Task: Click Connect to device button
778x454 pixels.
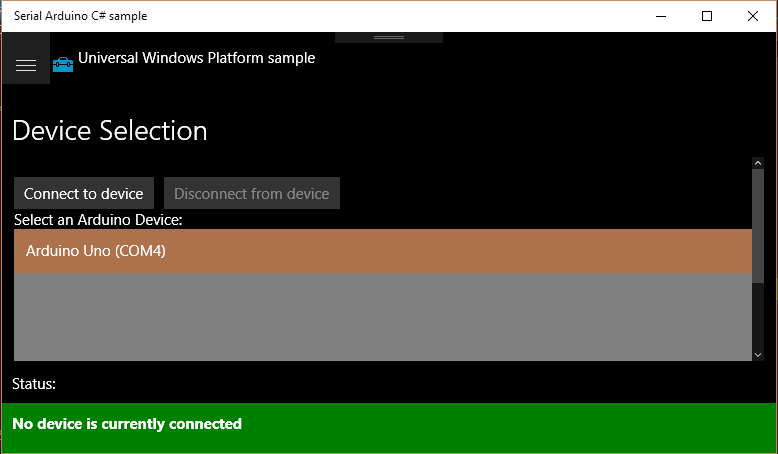Action: [x=84, y=193]
